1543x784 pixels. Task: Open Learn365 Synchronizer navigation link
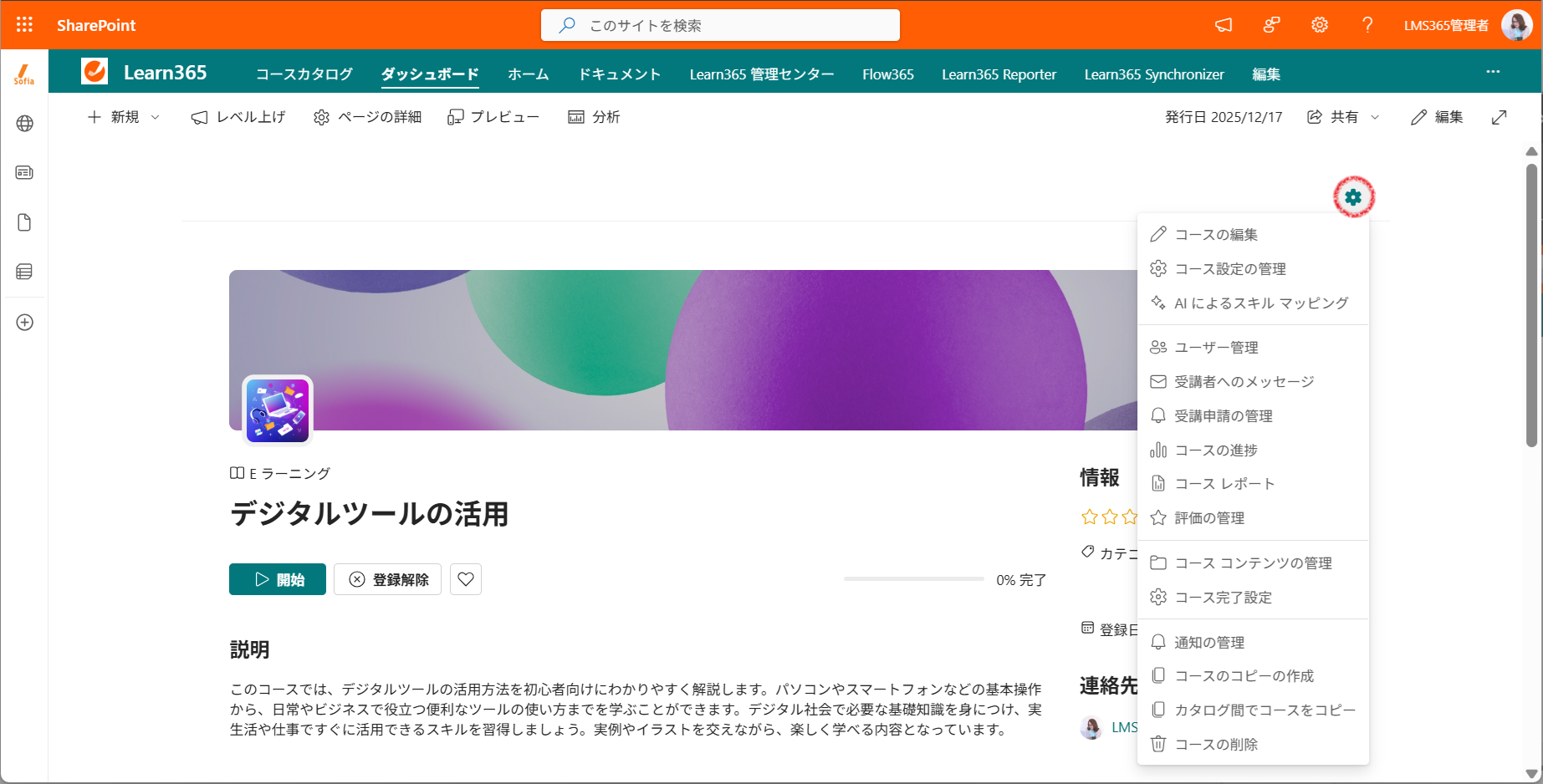point(1154,74)
